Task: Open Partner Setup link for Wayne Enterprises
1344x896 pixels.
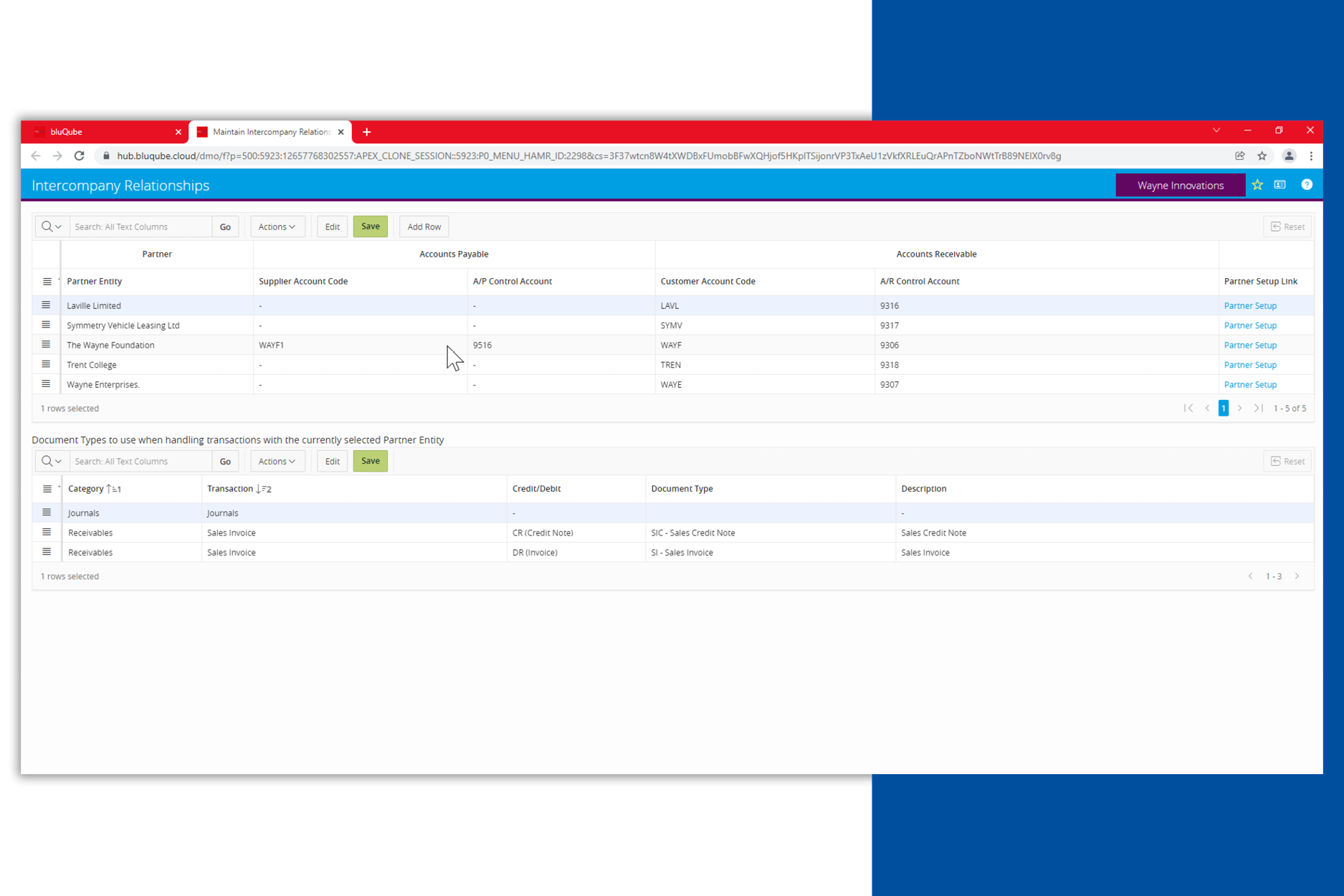Action: 1250,384
